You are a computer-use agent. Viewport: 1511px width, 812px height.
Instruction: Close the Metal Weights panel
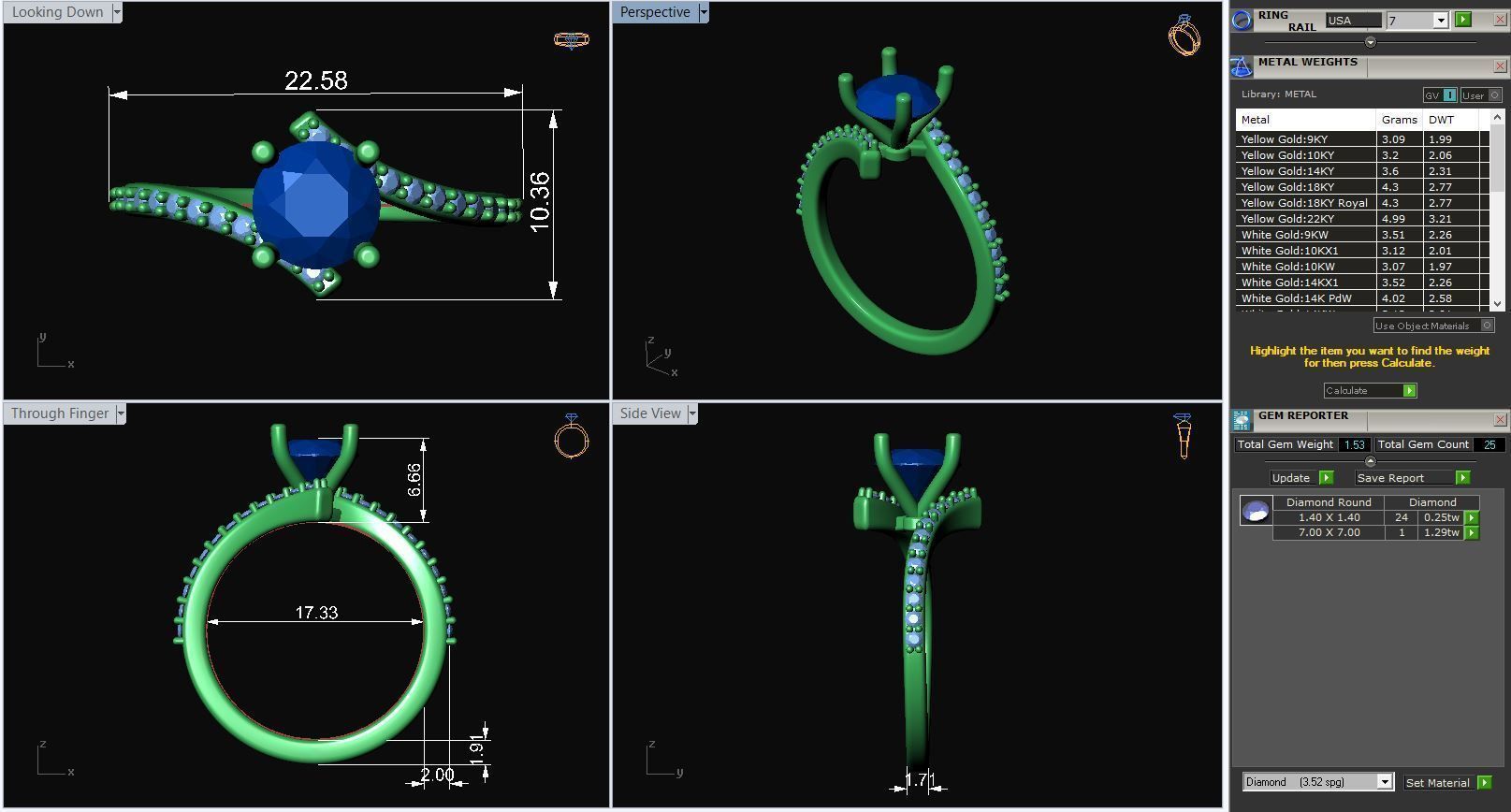tap(1500, 66)
